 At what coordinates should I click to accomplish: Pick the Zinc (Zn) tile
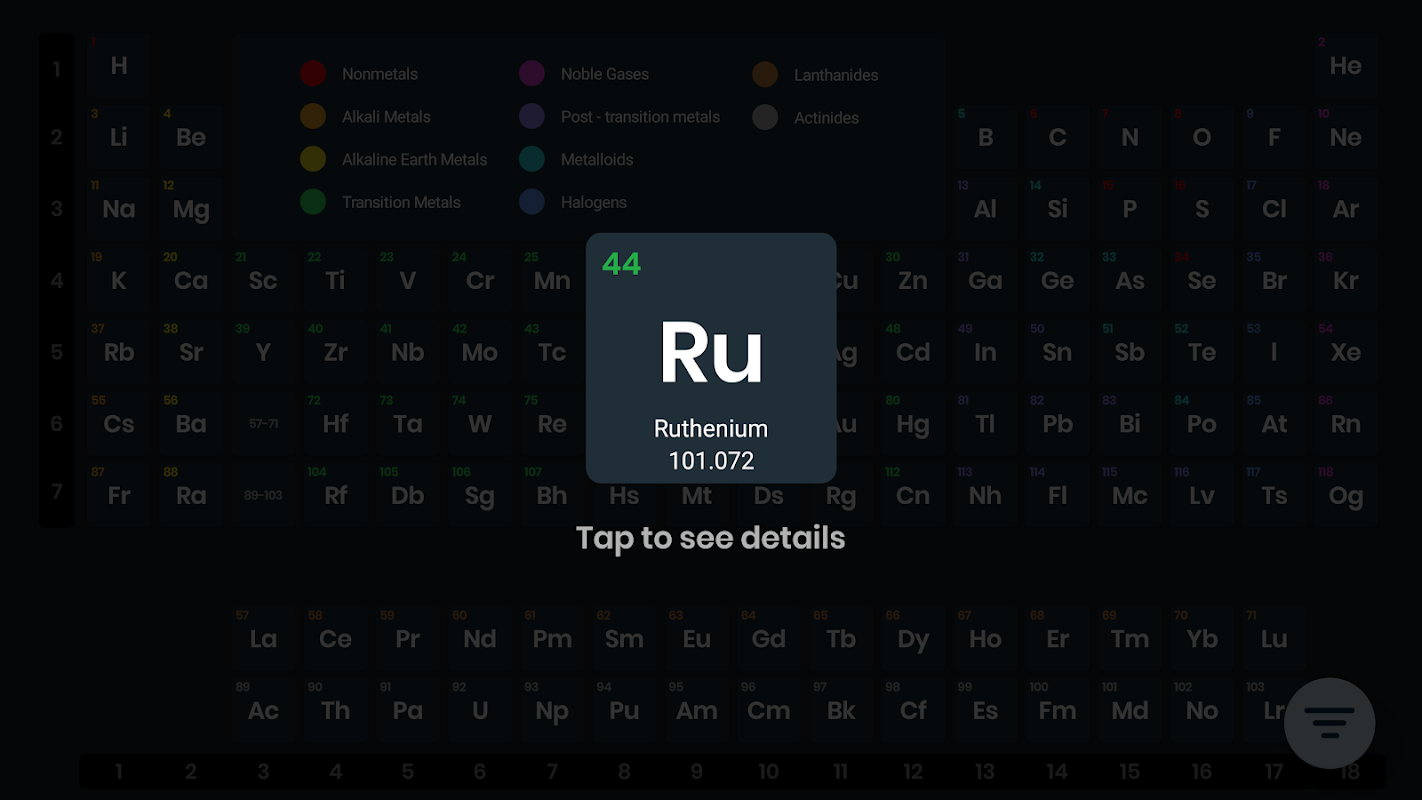click(913, 281)
